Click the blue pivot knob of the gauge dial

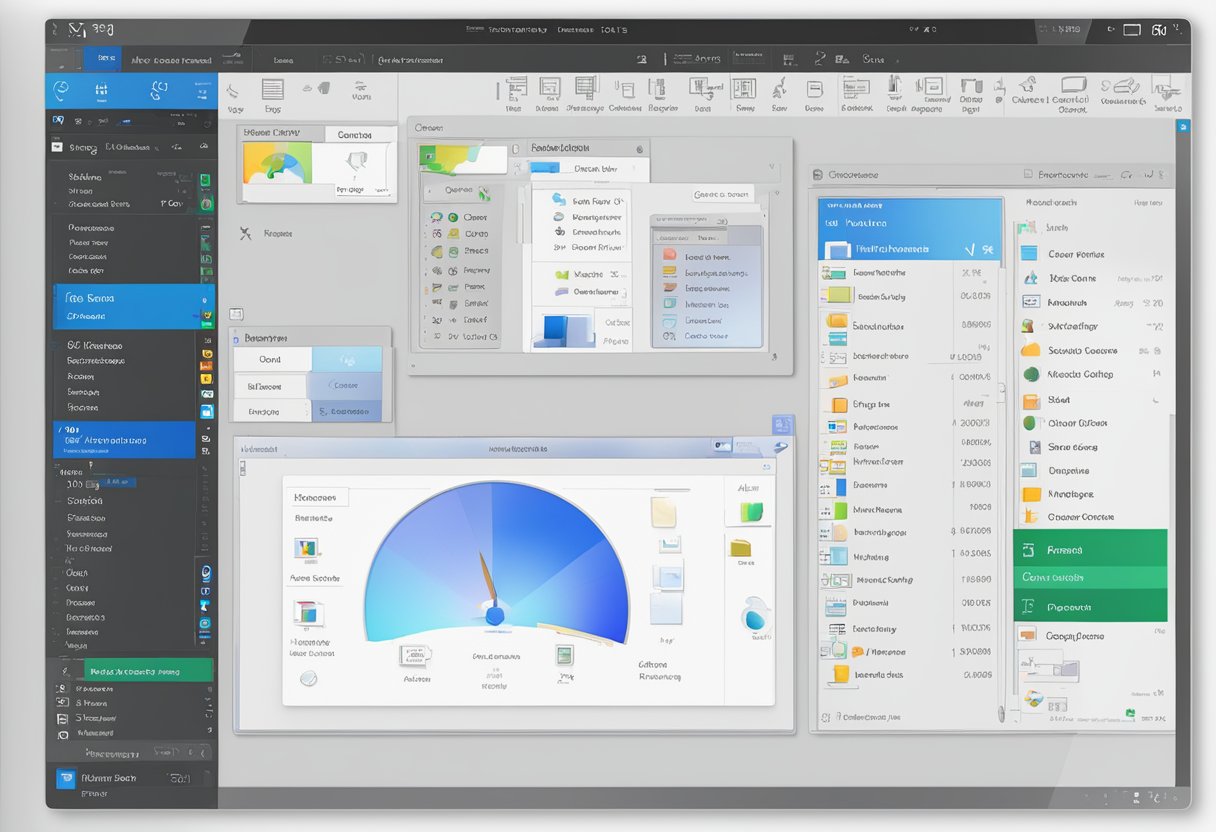[x=494, y=614]
